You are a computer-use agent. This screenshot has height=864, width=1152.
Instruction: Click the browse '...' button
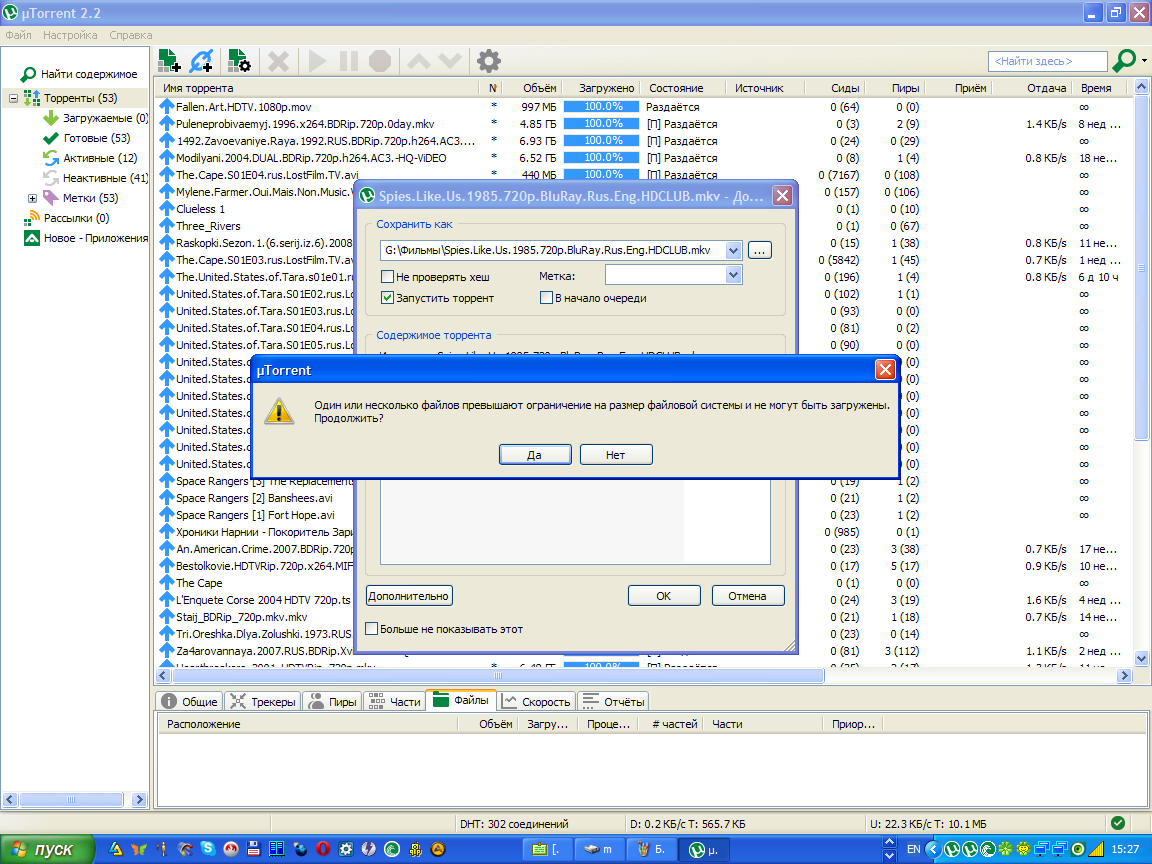point(760,251)
